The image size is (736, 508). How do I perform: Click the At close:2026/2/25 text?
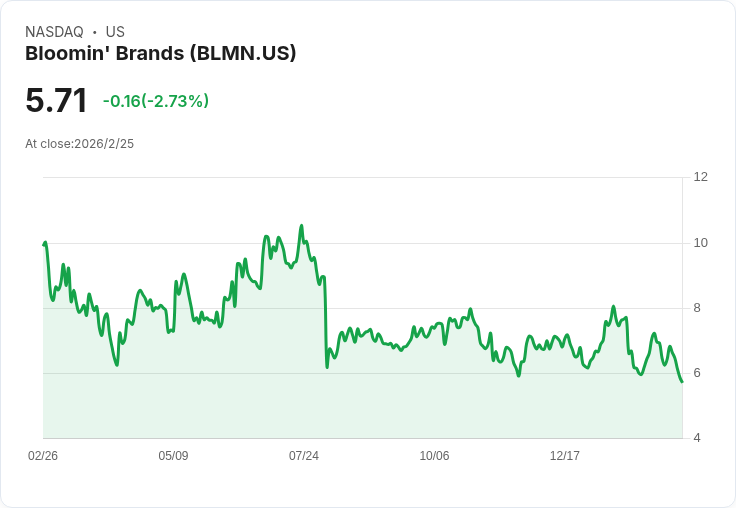79,144
